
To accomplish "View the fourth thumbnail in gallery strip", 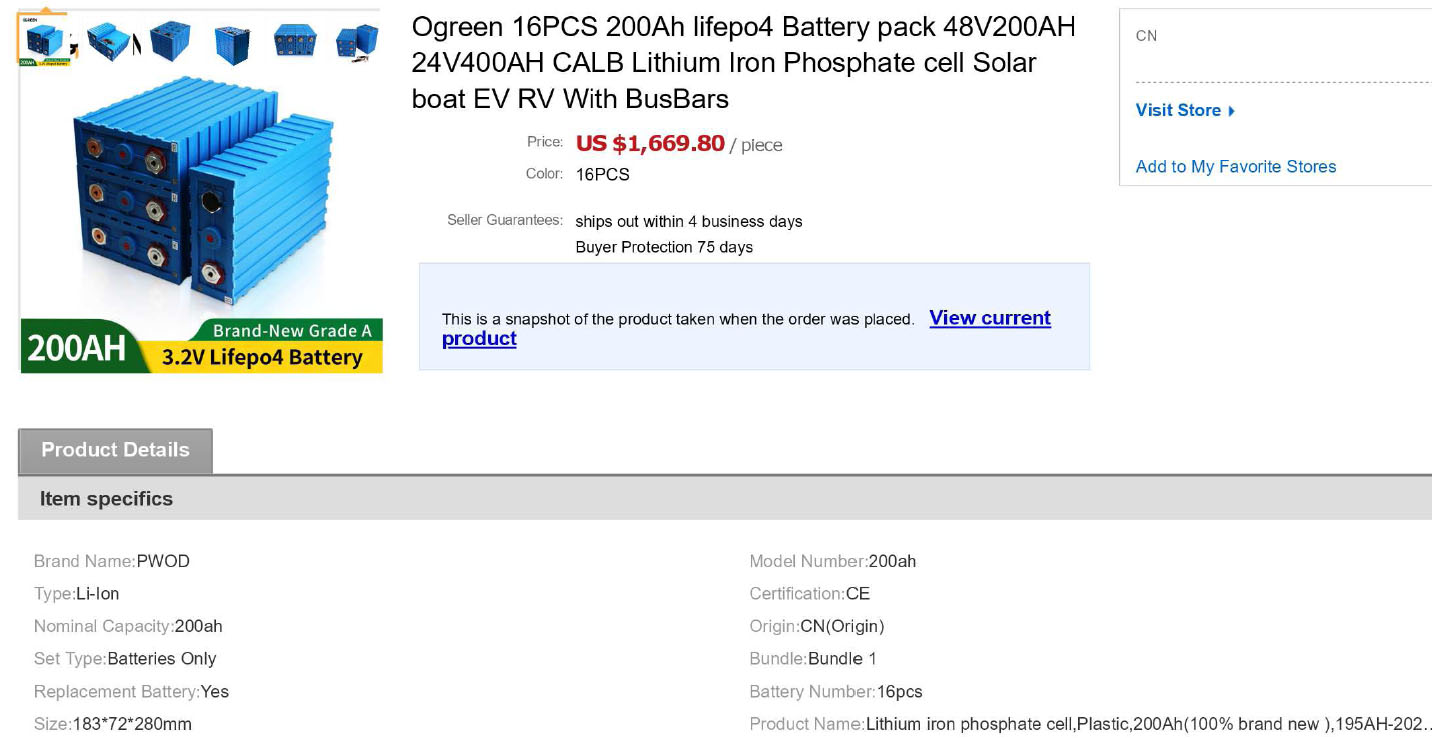I will pos(232,43).
